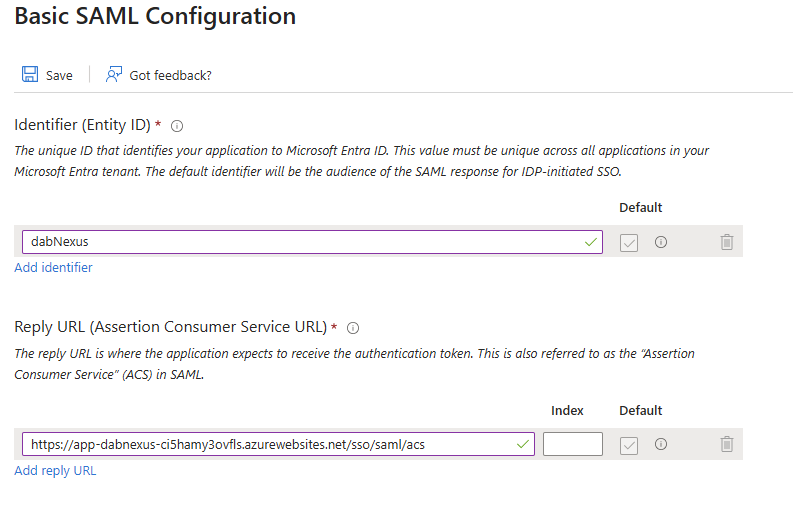Screen dimensions: 793x507
Task: Click the Basic SAML Configuration heading
Action: (155, 17)
